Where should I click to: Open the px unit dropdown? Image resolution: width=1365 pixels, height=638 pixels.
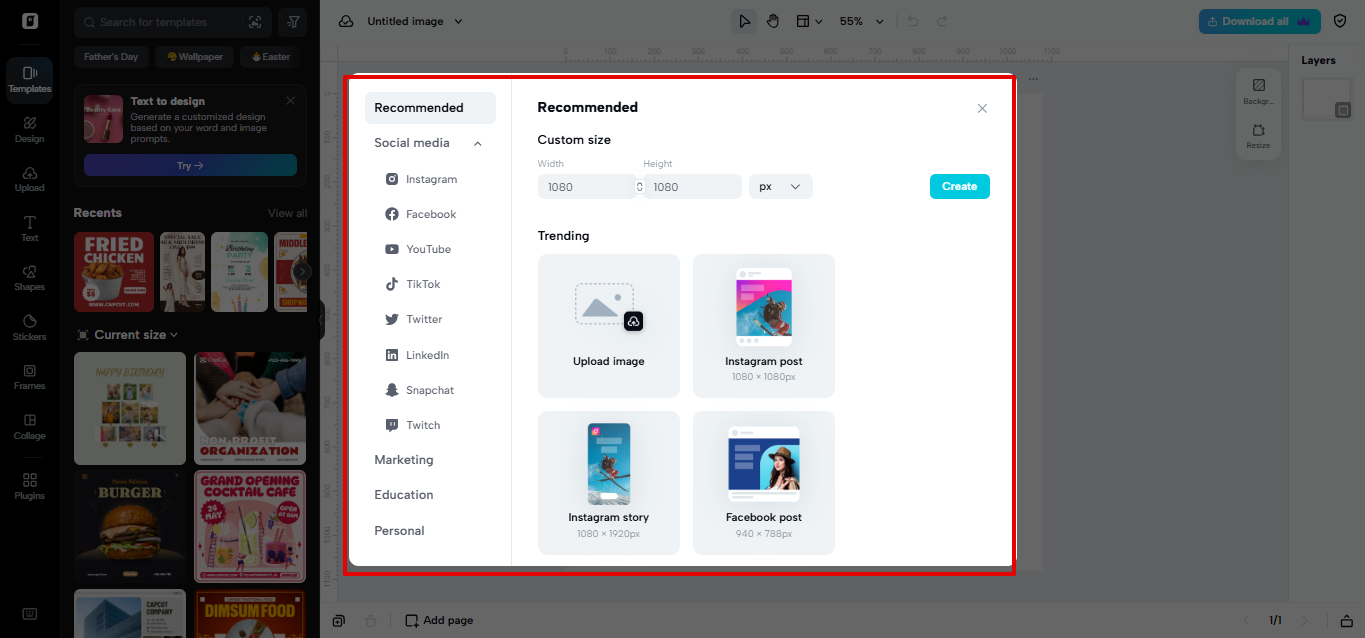point(780,186)
